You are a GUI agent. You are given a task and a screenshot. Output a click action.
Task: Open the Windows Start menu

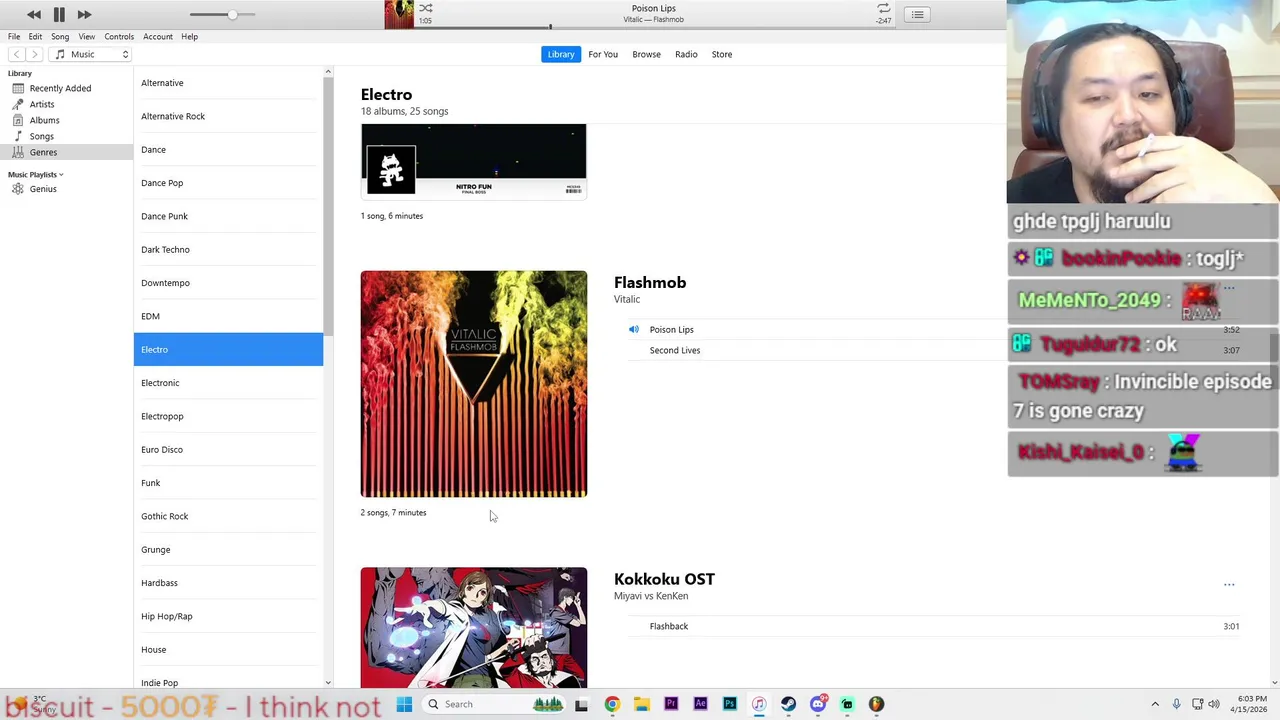point(404,704)
